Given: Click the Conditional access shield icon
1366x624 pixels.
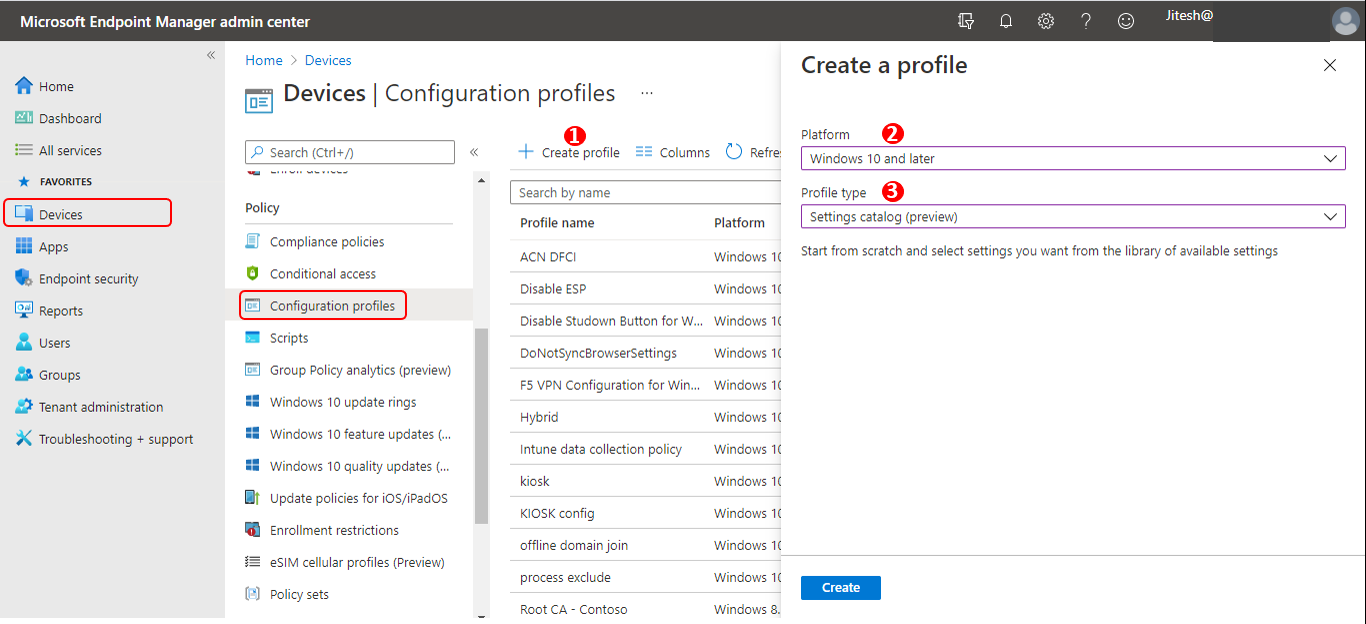Looking at the screenshot, I should tap(252, 273).
